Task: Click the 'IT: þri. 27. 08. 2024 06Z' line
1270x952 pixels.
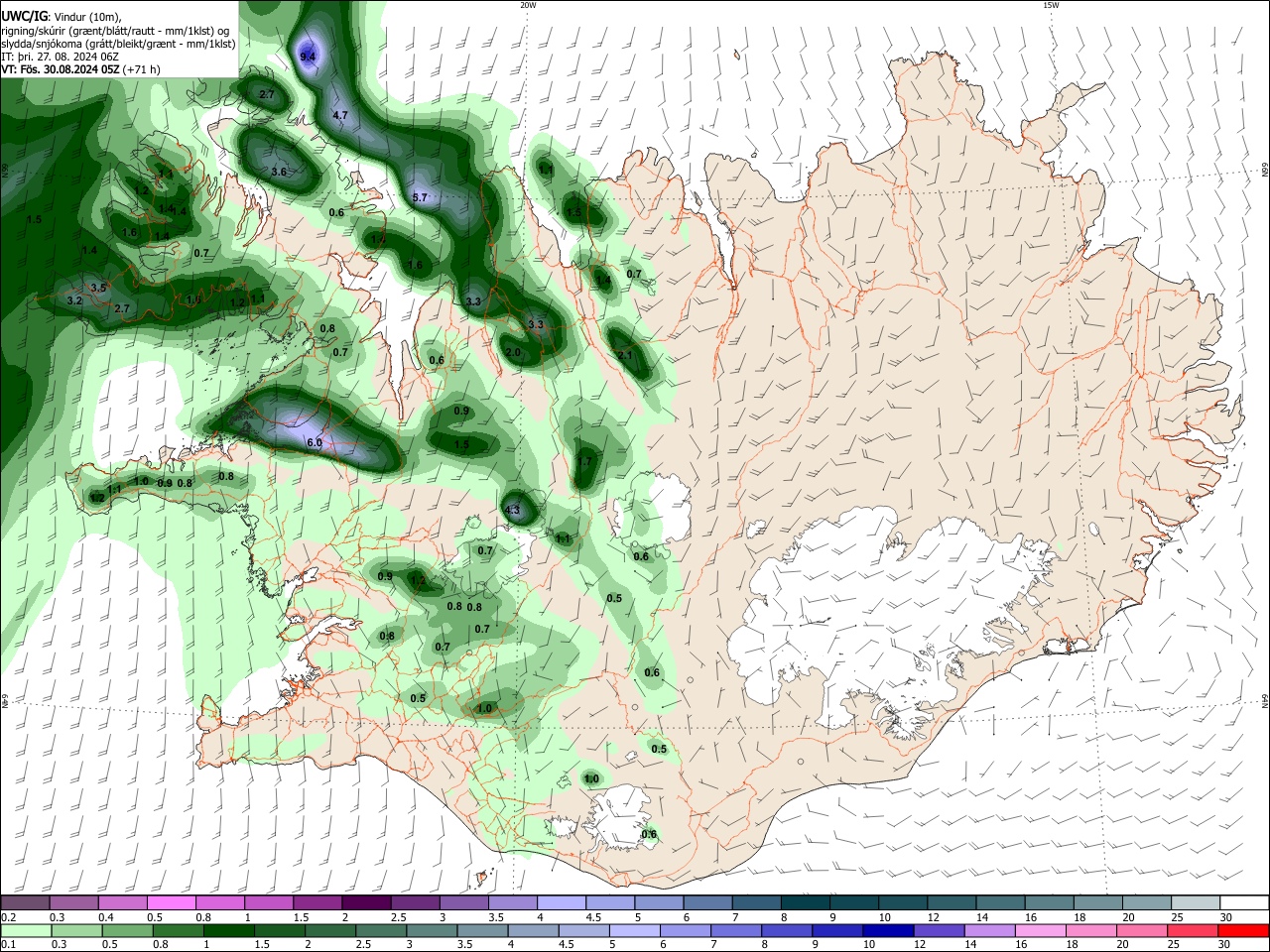Action: pos(62,57)
